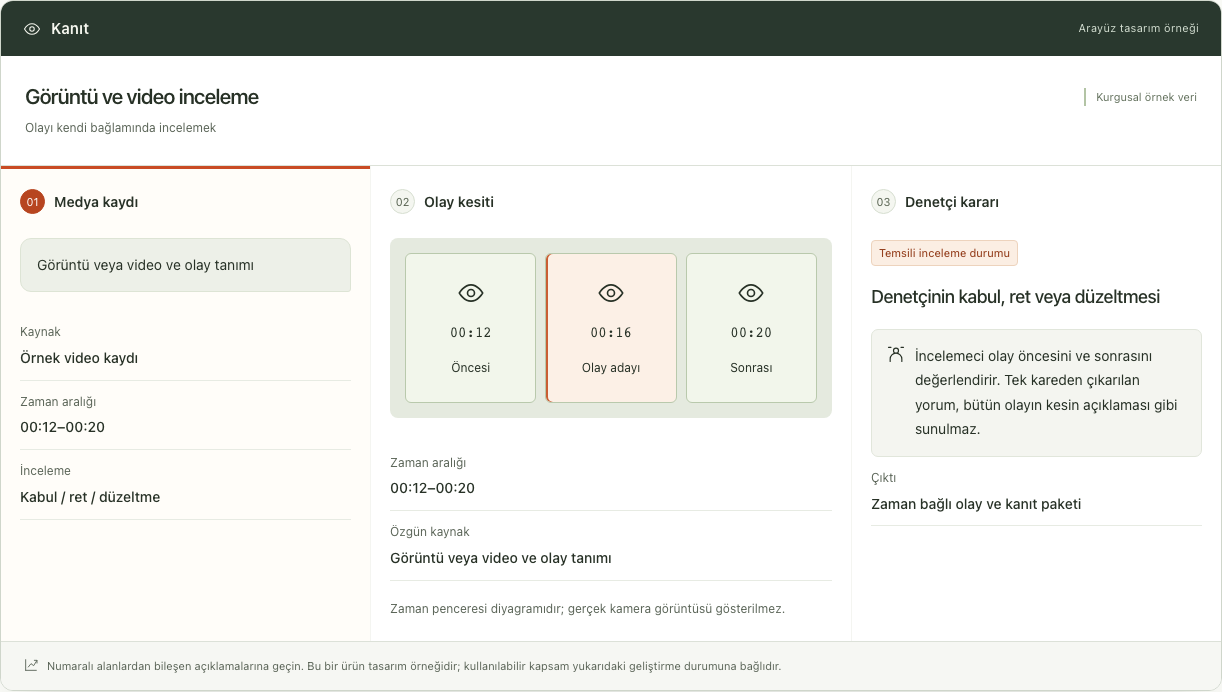Viewport: 1222px width, 692px height.
Task: Click the Kurgusal örnek veri label
Action: click(x=1146, y=97)
